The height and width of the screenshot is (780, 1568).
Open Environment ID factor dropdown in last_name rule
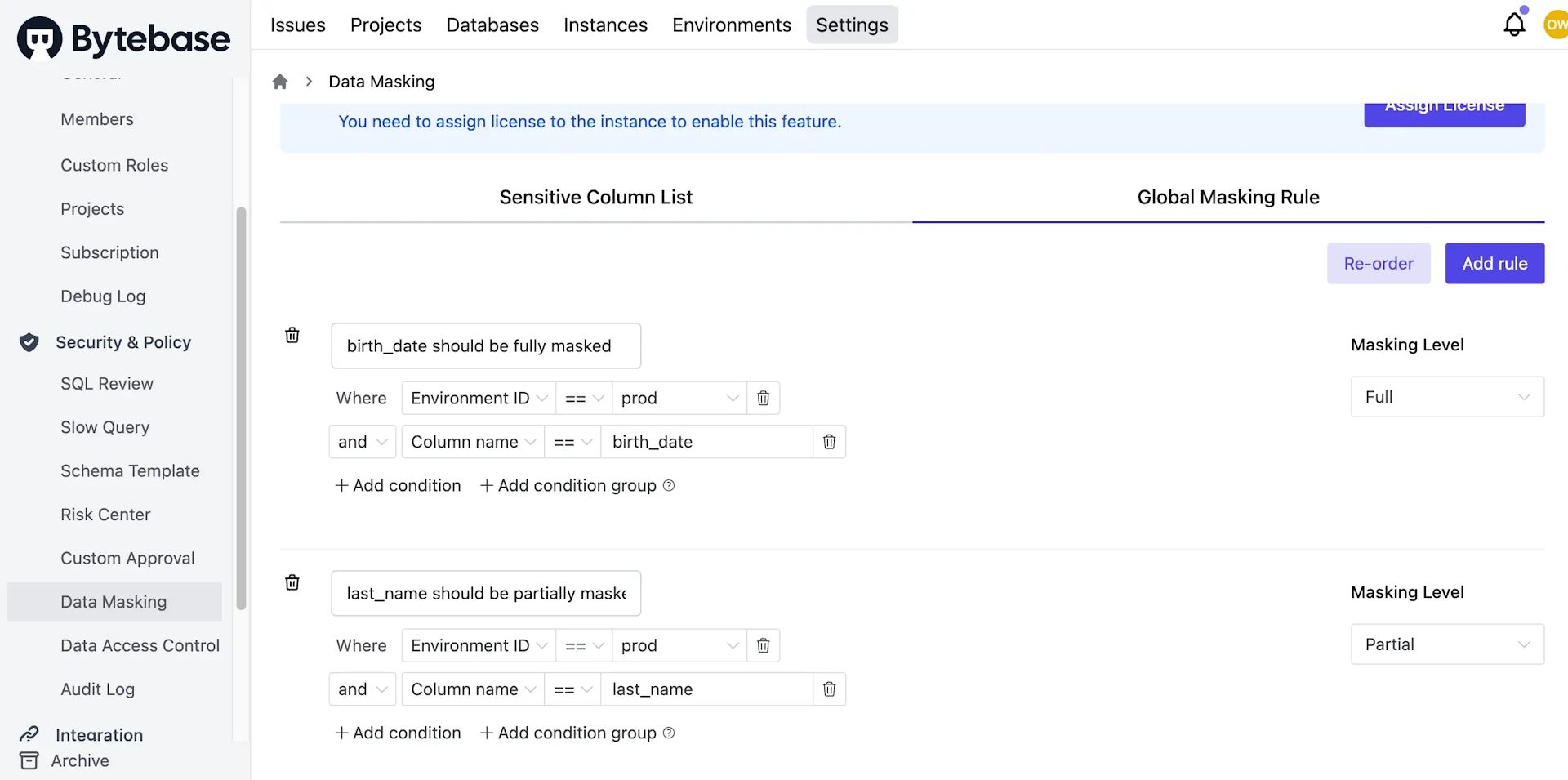point(479,645)
